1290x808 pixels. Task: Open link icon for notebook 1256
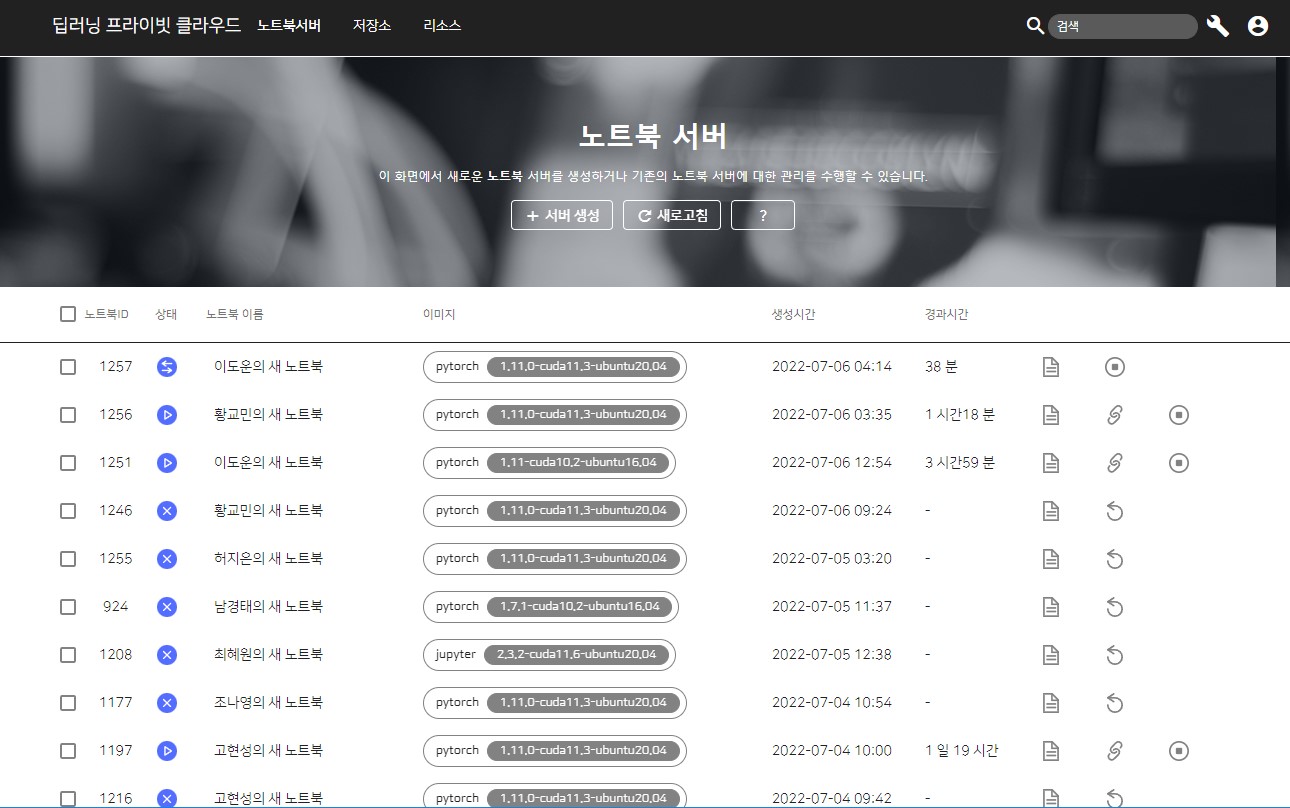pyautogui.click(x=1115, y=415)
